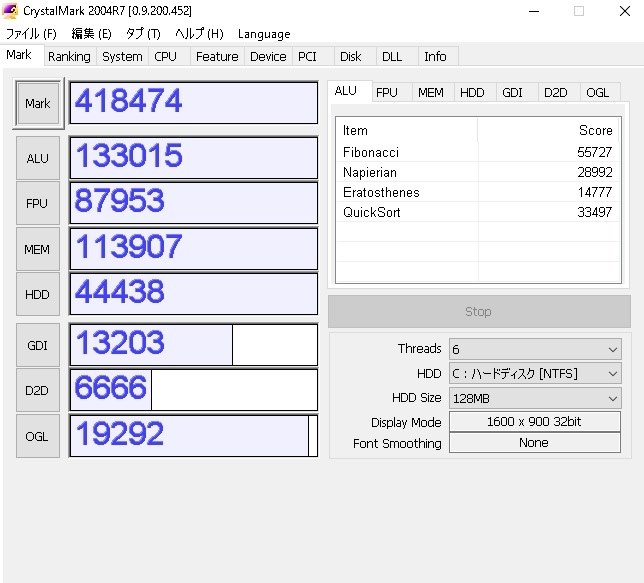Image resolution: width=644 pixels, height=583 pixels.
Task: Expand the Threads dropdown
Action: pos(534,349)
